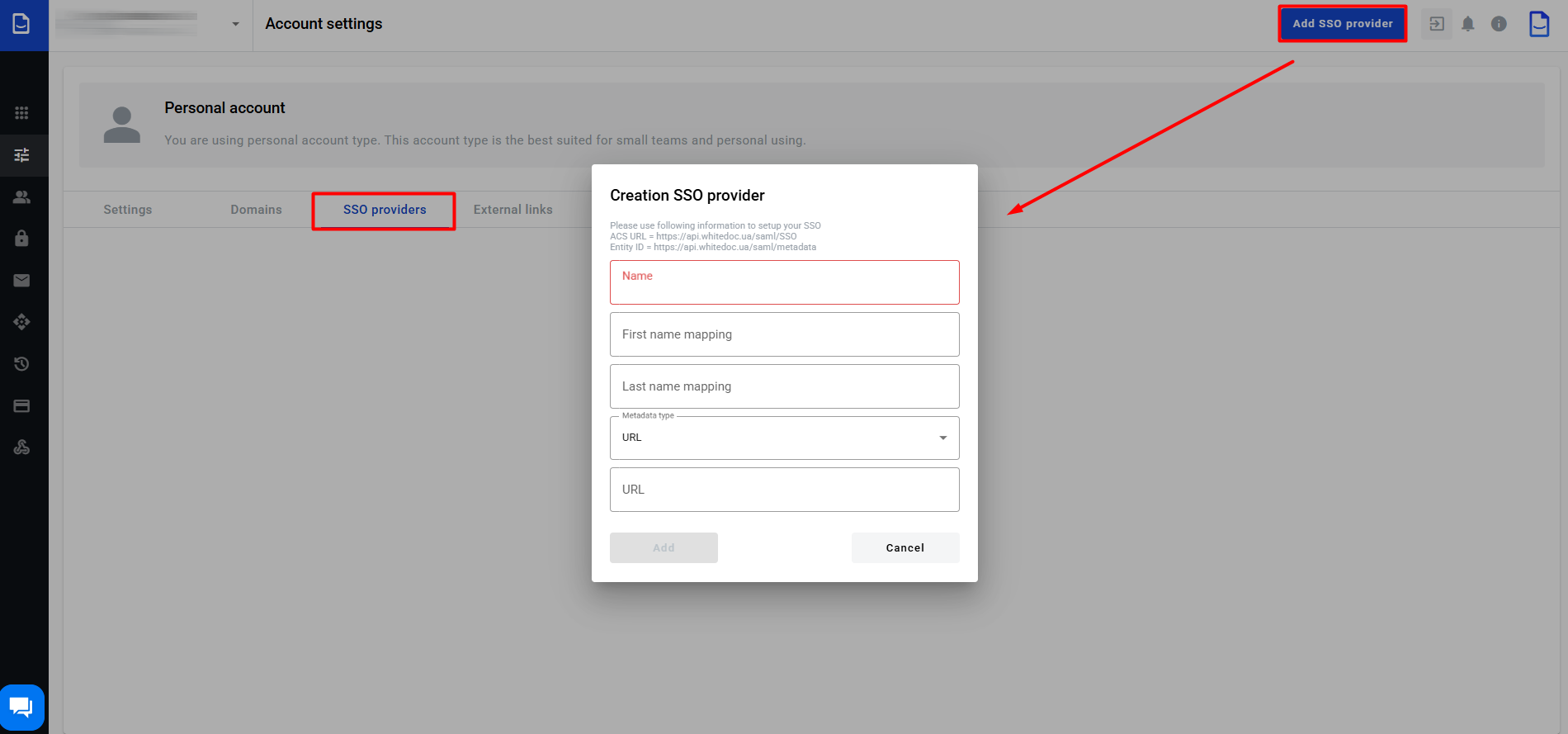This screenshot has height=734, width=1568.
Task: Open the billing card icon in sidebar
Action: click(22, 406)
